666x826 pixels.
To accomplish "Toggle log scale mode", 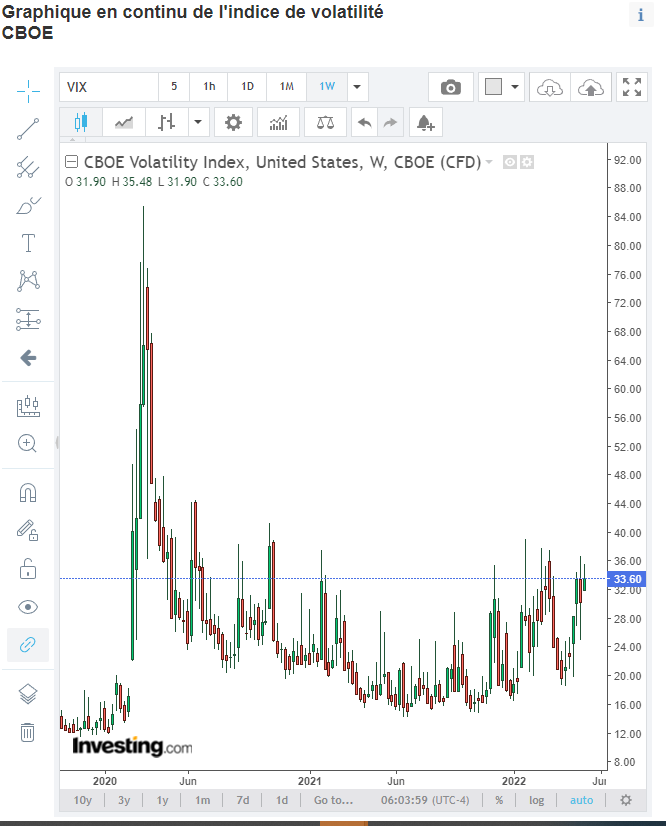I will coord(536,800).
